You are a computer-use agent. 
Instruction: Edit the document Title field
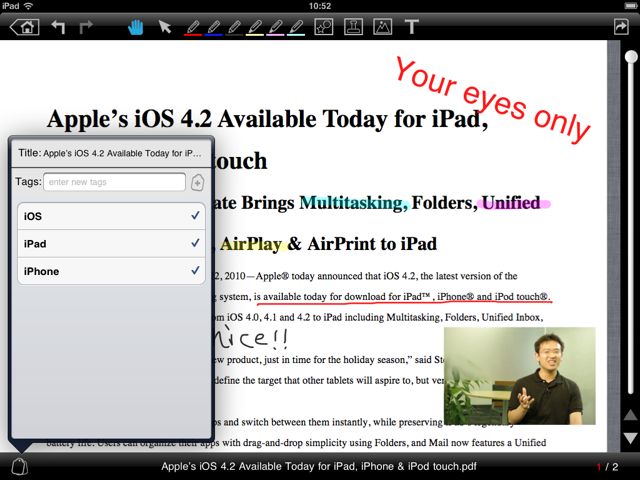tap(111, 153)
